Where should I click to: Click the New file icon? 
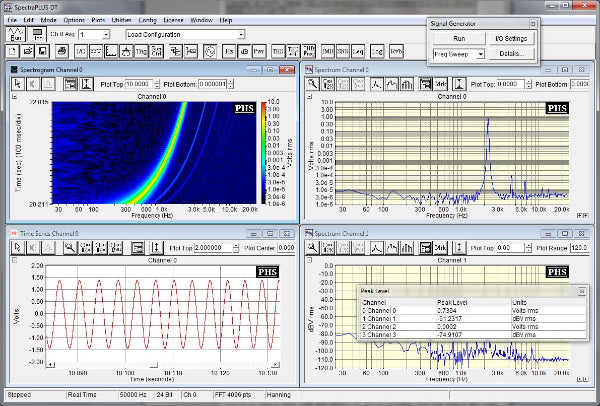pos(12,51)
